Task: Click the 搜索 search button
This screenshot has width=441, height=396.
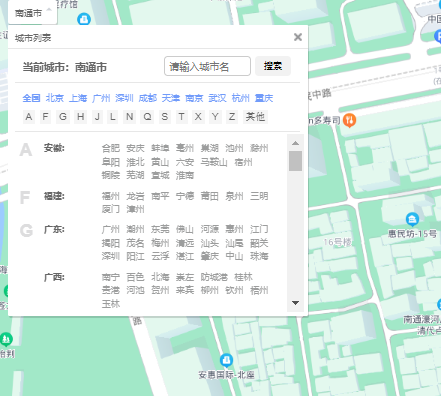Action: pos(273,66)
